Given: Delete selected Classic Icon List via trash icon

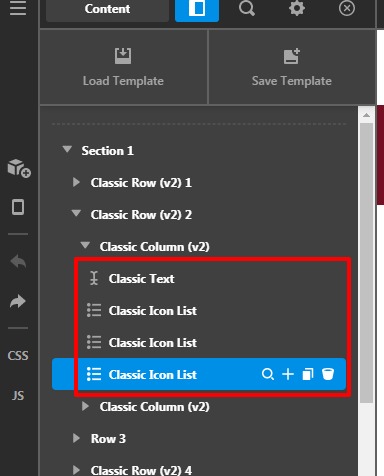Looking at the screenshot, I should 328,374.
